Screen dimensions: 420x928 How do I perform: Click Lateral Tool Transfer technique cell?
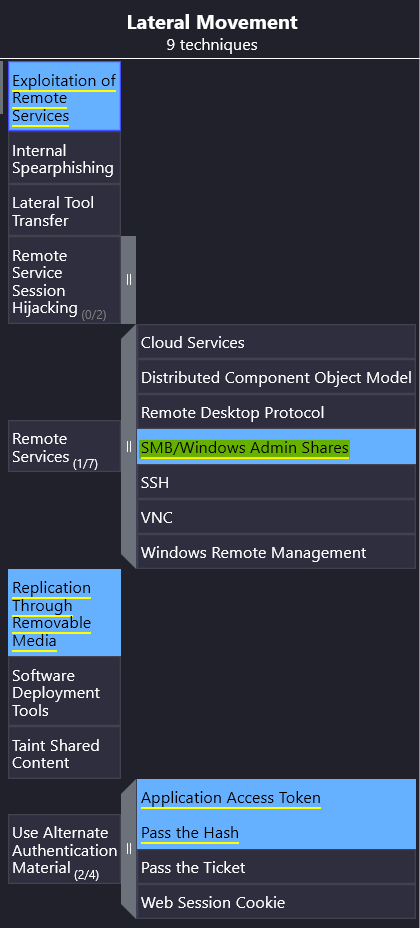tap(64, 211)
